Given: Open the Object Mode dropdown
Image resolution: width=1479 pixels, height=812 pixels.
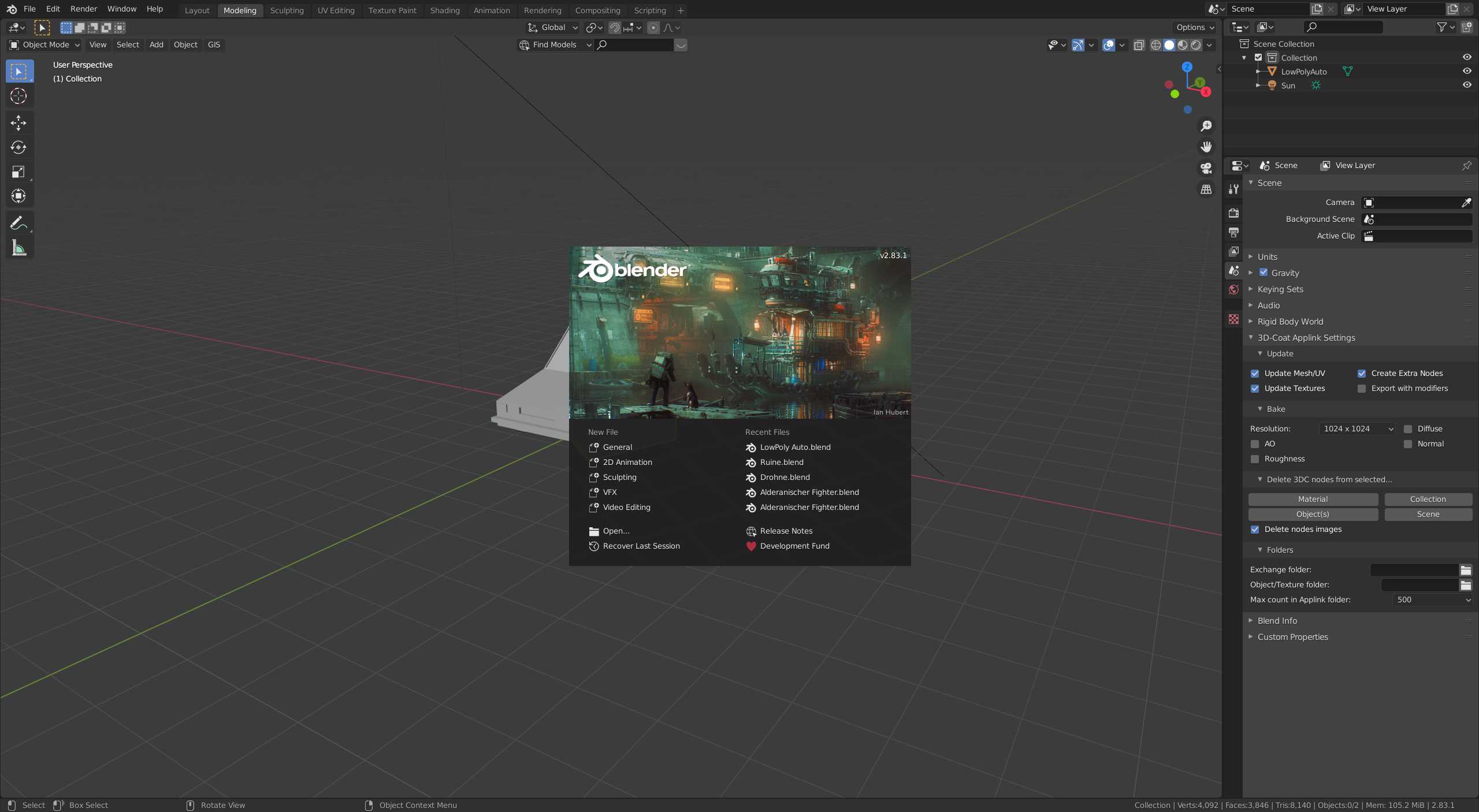Looking at the screenshot, I should click(45, 45).
